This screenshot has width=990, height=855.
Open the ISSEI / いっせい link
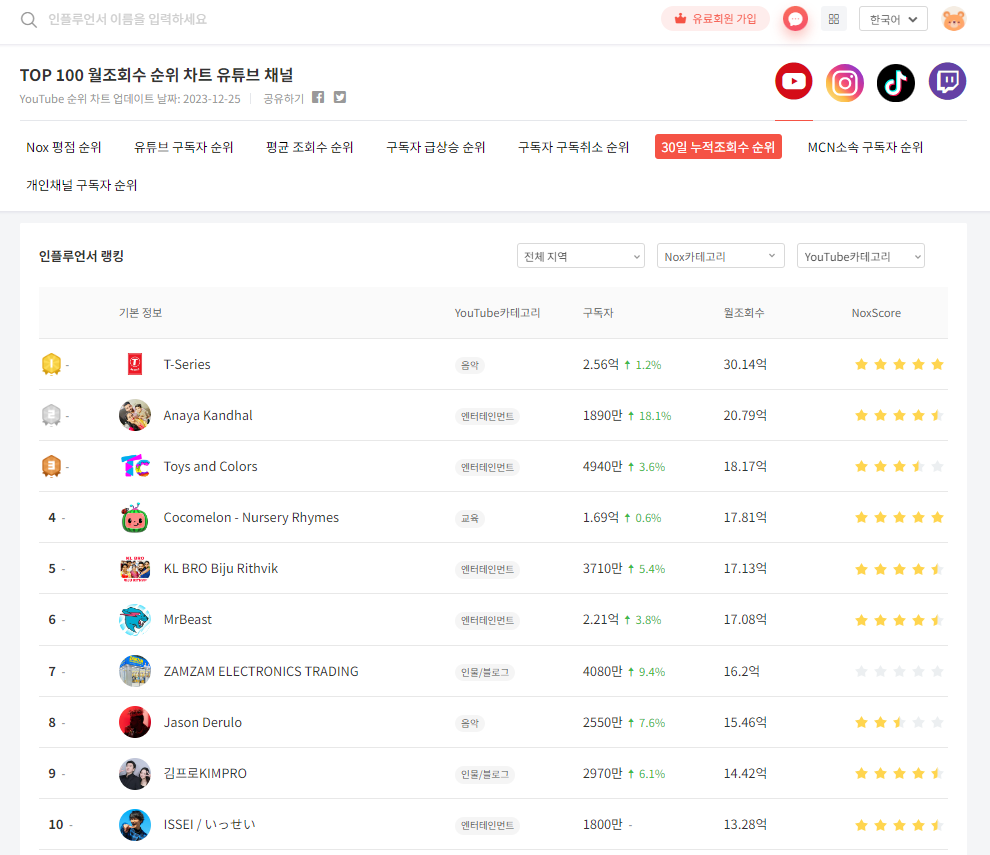[210, 825]
